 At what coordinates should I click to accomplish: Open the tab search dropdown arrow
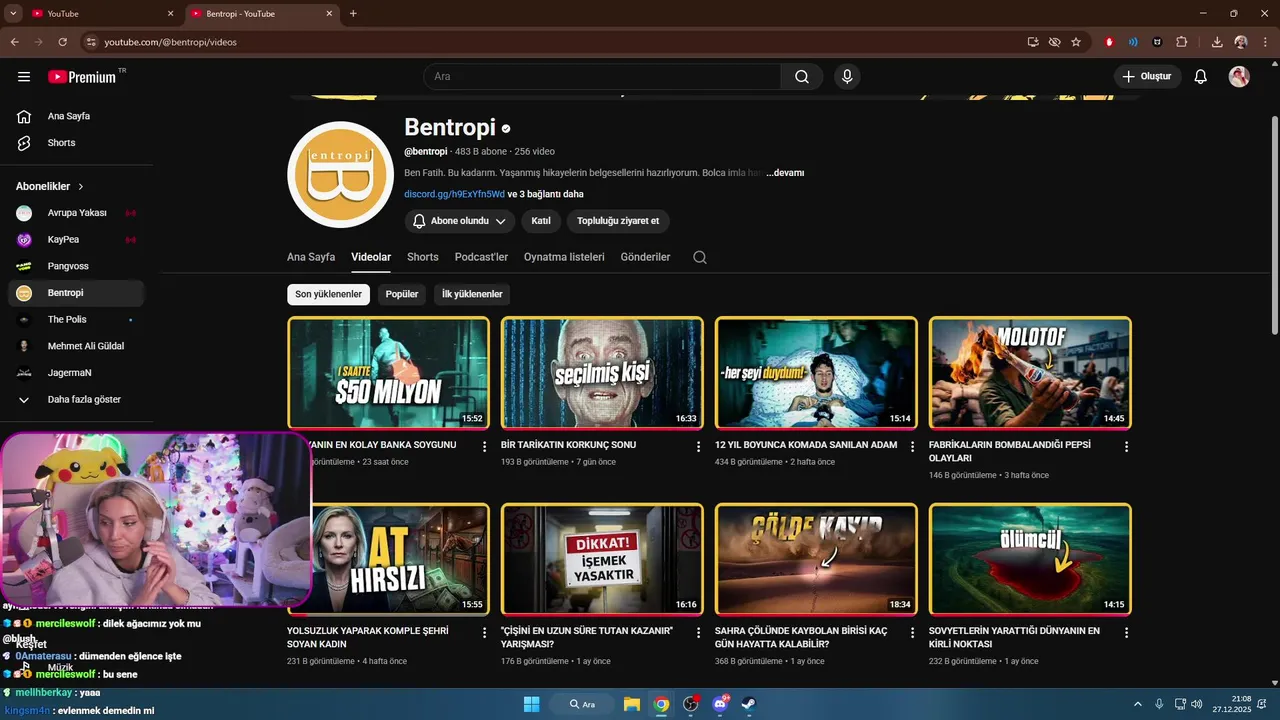pos(13,14)
